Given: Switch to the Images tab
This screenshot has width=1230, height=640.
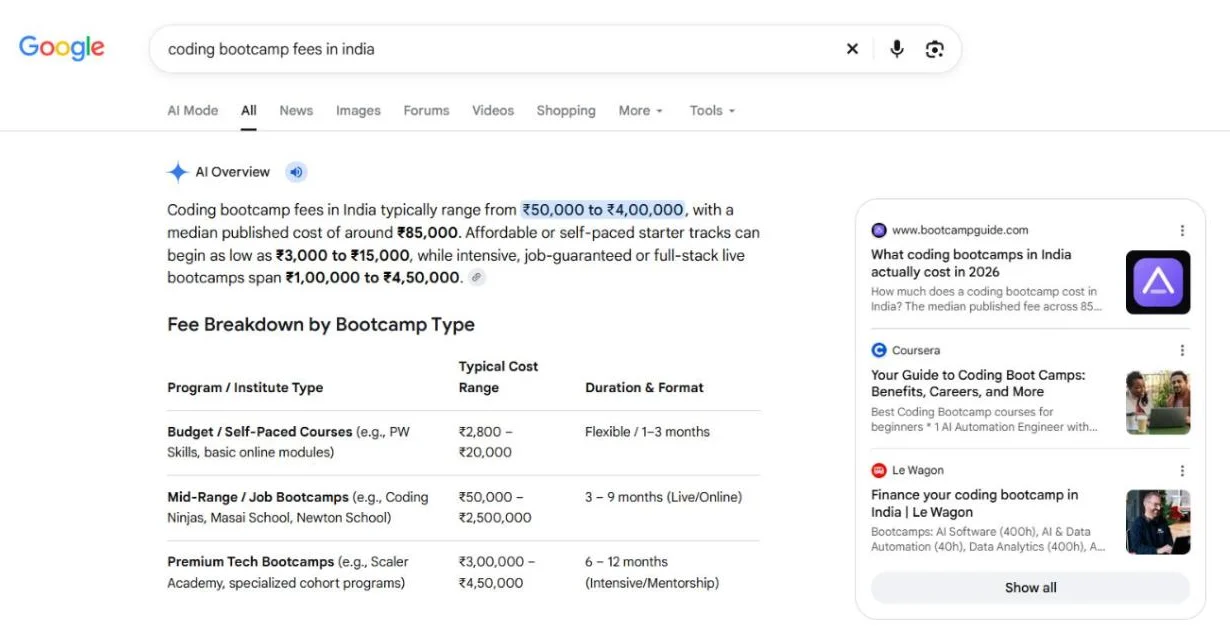Looking at the screenshot, I should [x=358, y=110].
